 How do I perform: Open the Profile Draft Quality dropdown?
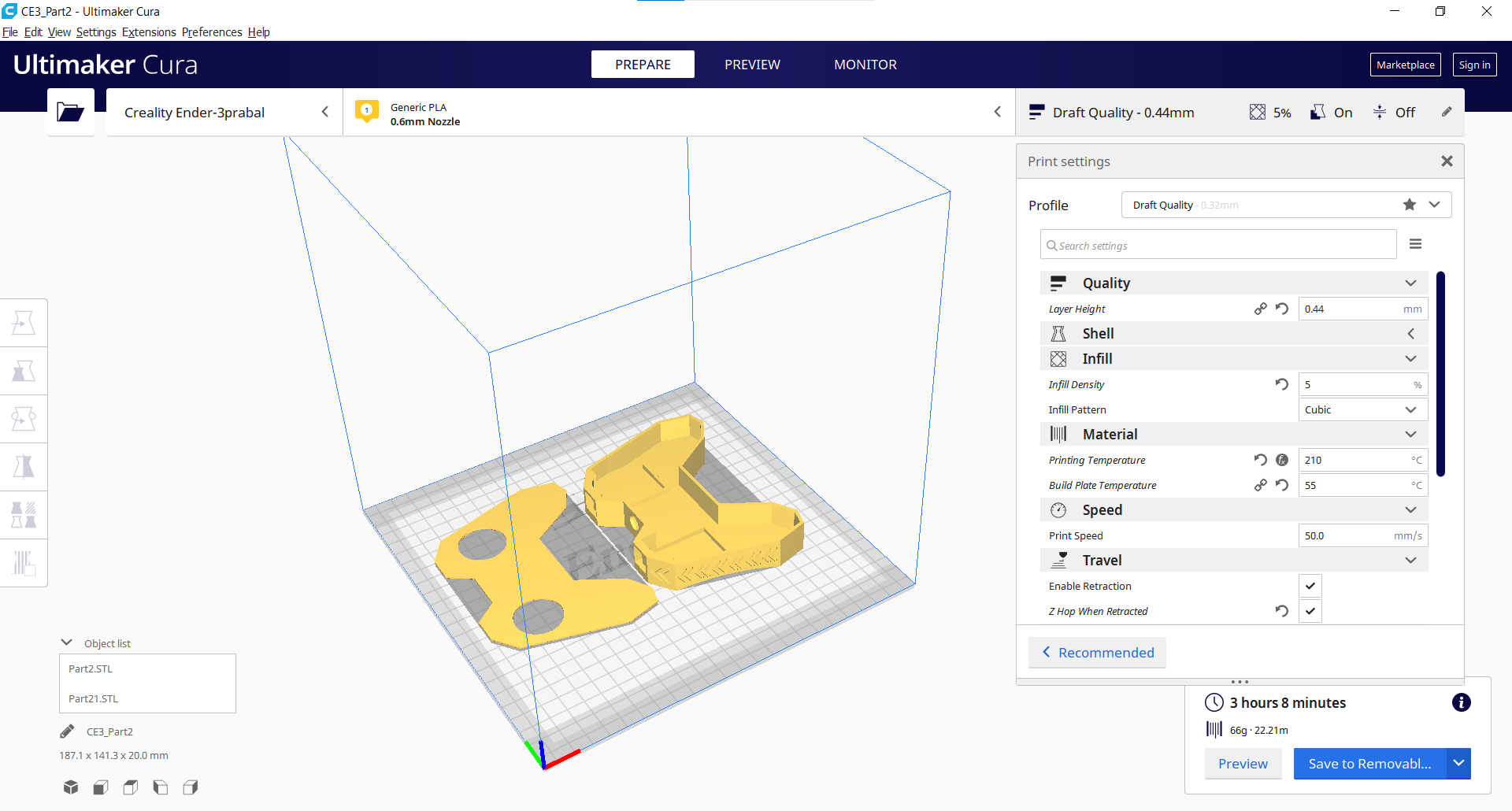point(1286,205)
